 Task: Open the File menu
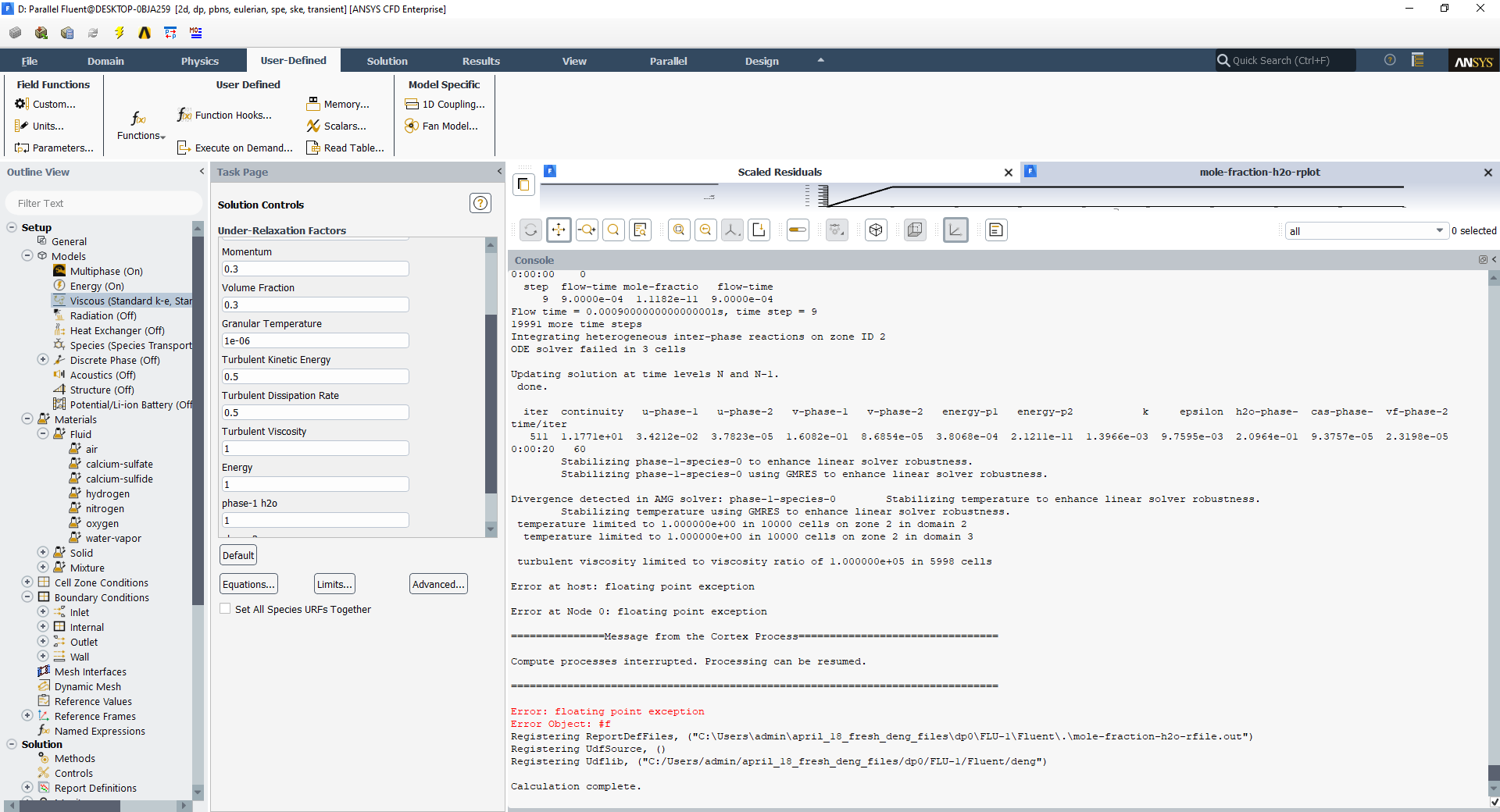point(30,61)
